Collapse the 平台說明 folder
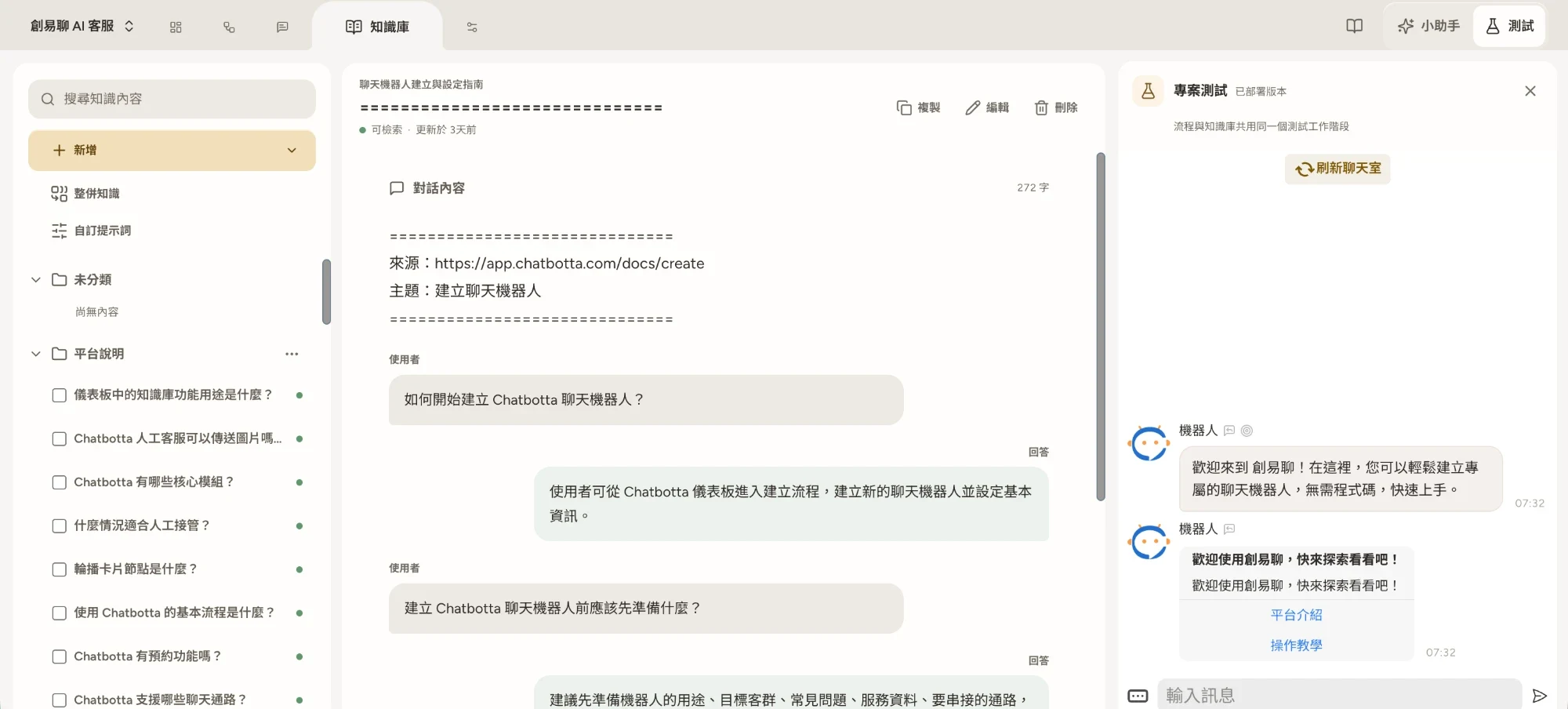 (x=35, y=354)
